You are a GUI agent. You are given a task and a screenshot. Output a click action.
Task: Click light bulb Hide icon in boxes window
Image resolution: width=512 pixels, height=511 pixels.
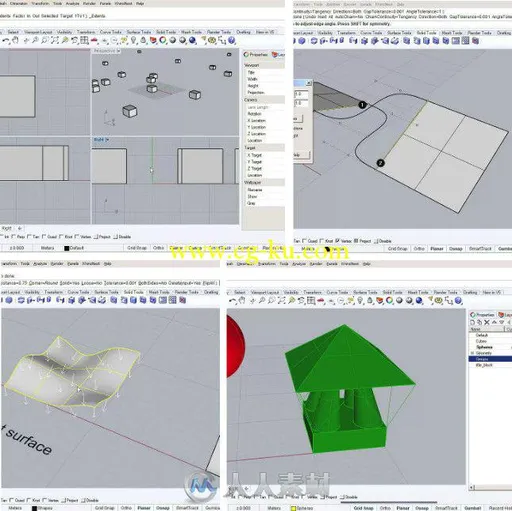click(x=134, y=41)
